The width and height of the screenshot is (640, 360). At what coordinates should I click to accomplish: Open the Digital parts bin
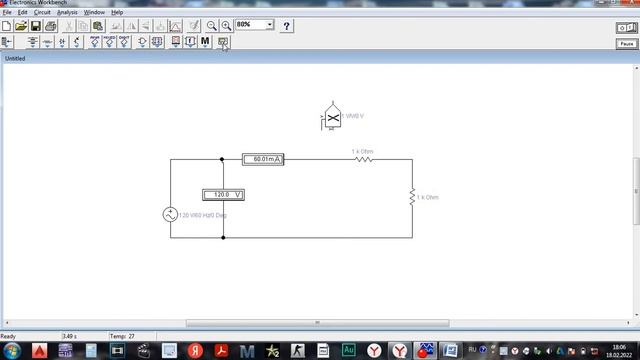click(157, 42)
